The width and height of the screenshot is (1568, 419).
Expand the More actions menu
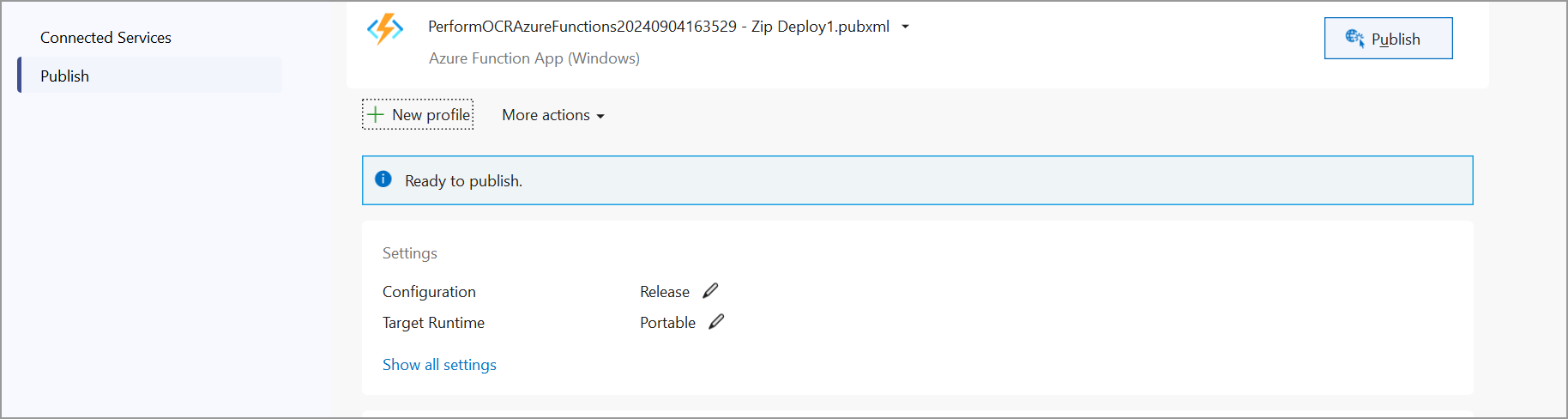(553, 115)
